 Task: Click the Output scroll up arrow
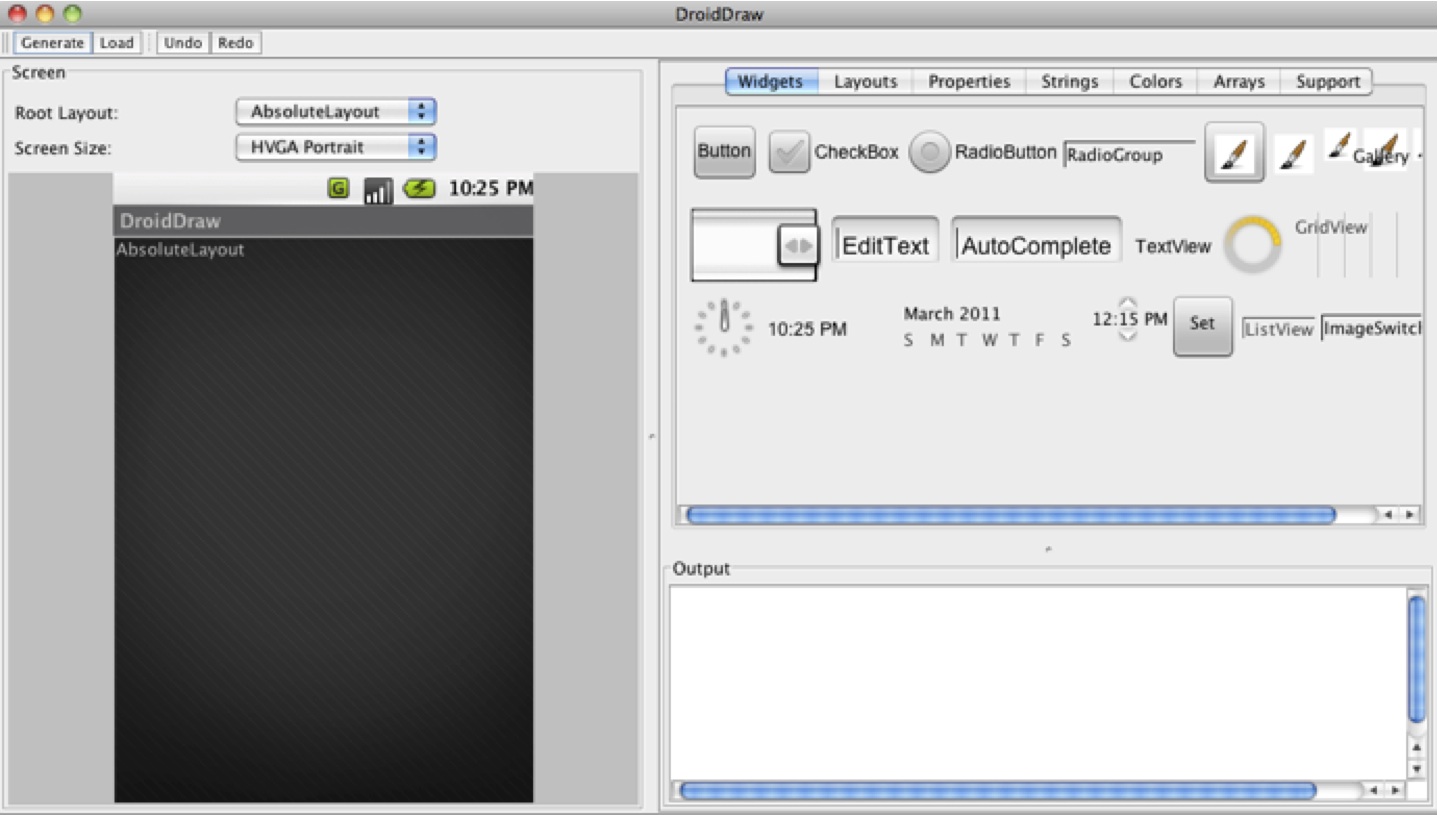(1416, 748)
